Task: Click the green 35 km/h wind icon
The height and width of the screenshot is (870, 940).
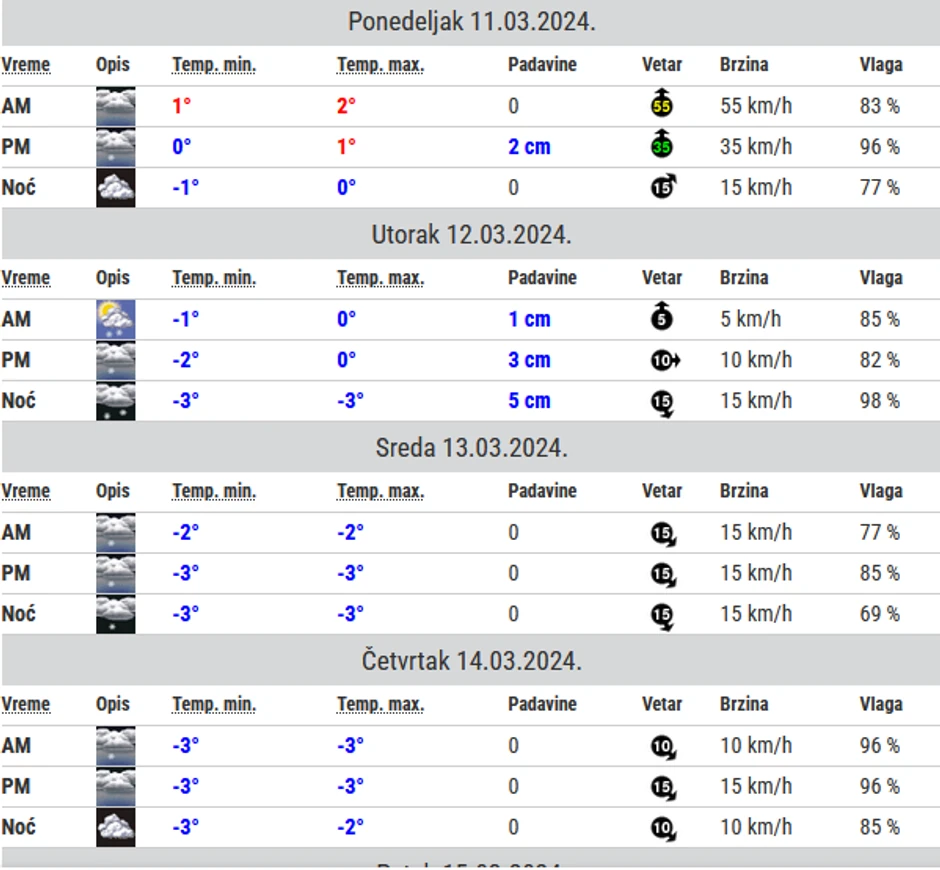Action: point(661,146)
